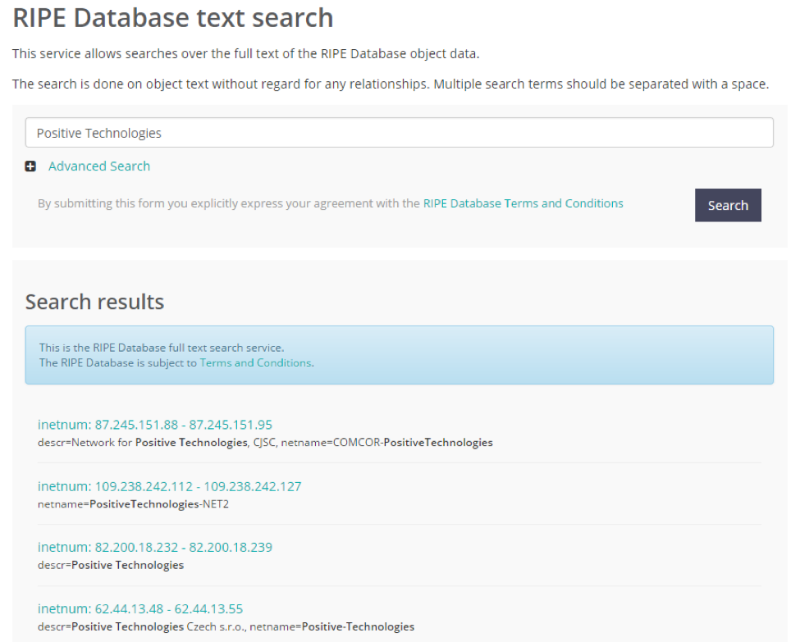Image resolution: width=800 pixels, height=642 pixels.
Task: Click the Search results heading
Action: click(94, 301)
